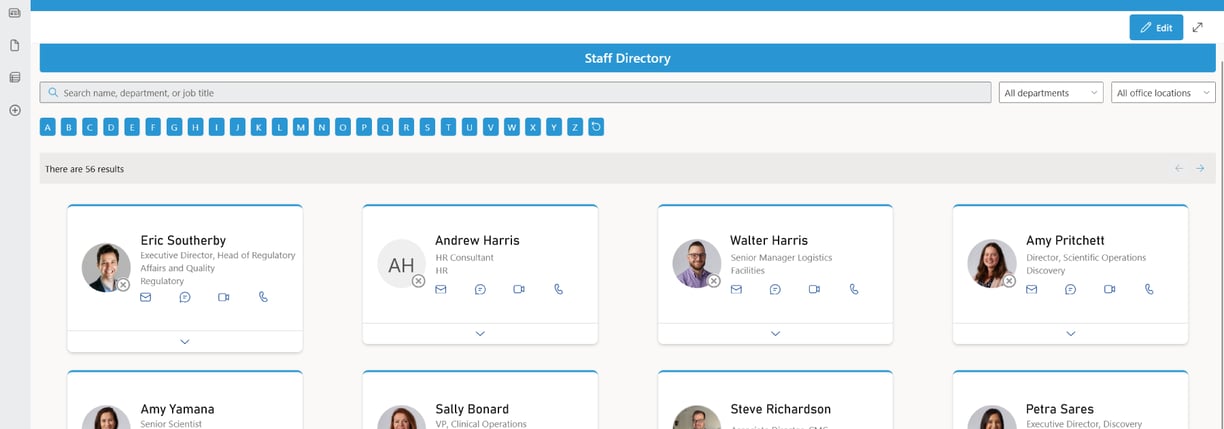Start video call with Eric Southerby

224,297
